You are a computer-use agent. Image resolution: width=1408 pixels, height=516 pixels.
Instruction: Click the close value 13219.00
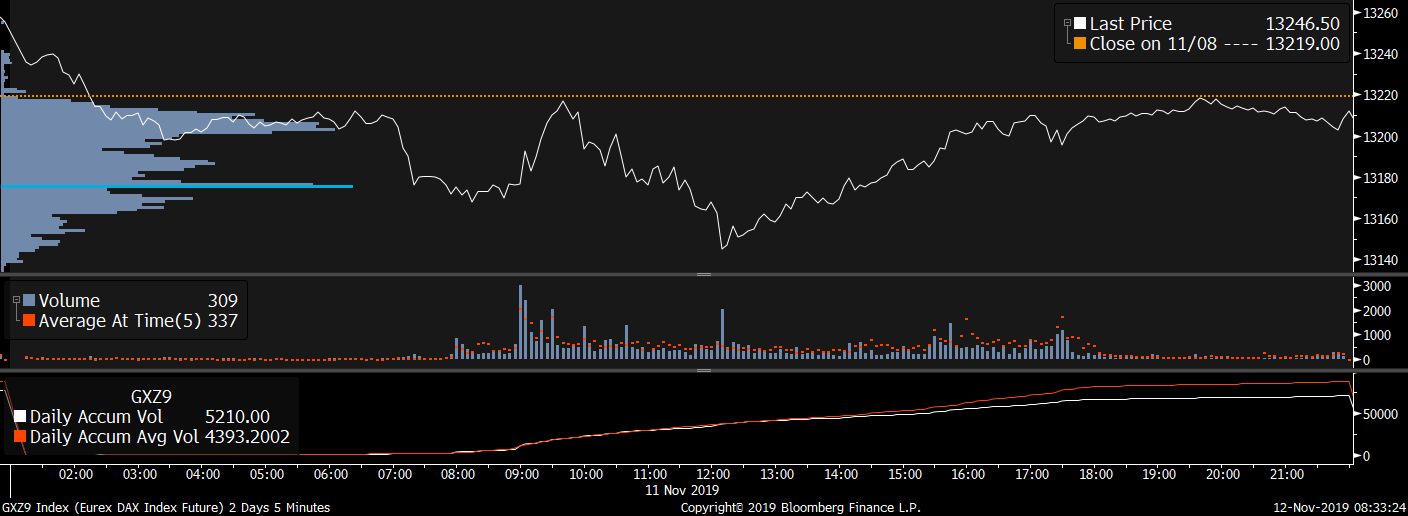click(x=1302, y=44)
